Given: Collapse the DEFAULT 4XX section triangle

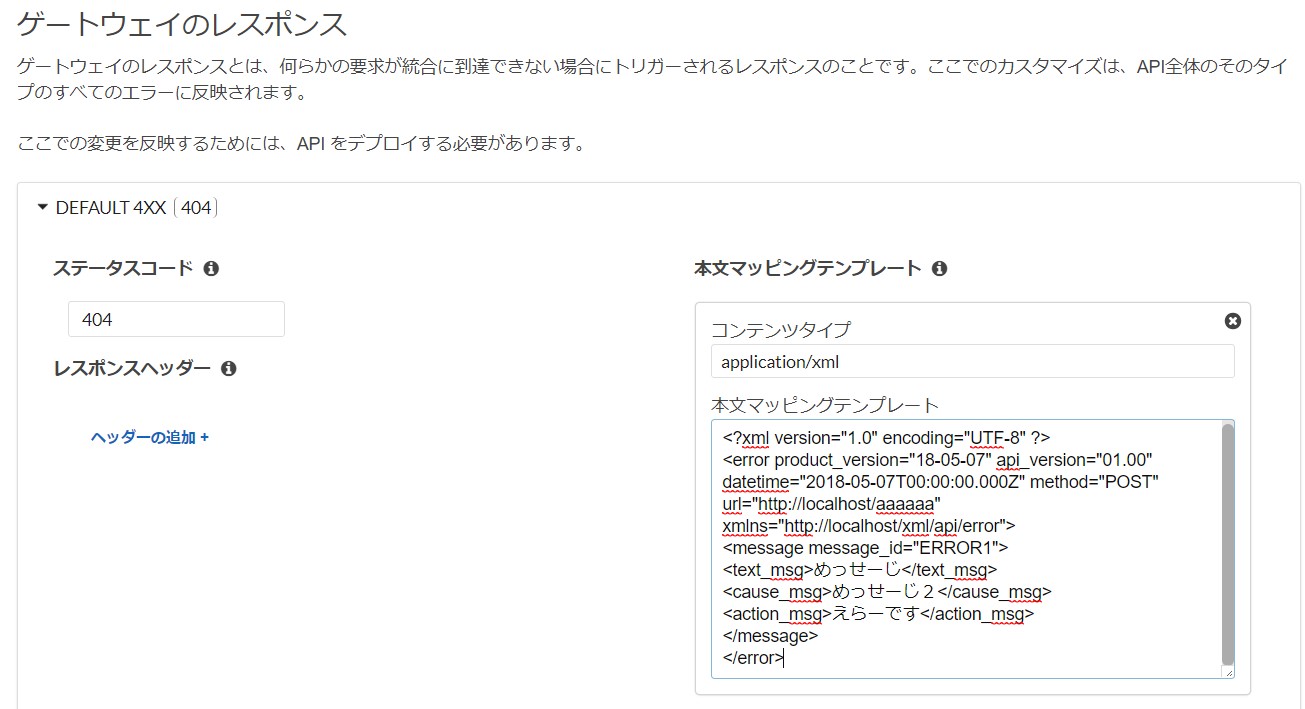Looking at the screenshot, I should pos(42,208).
